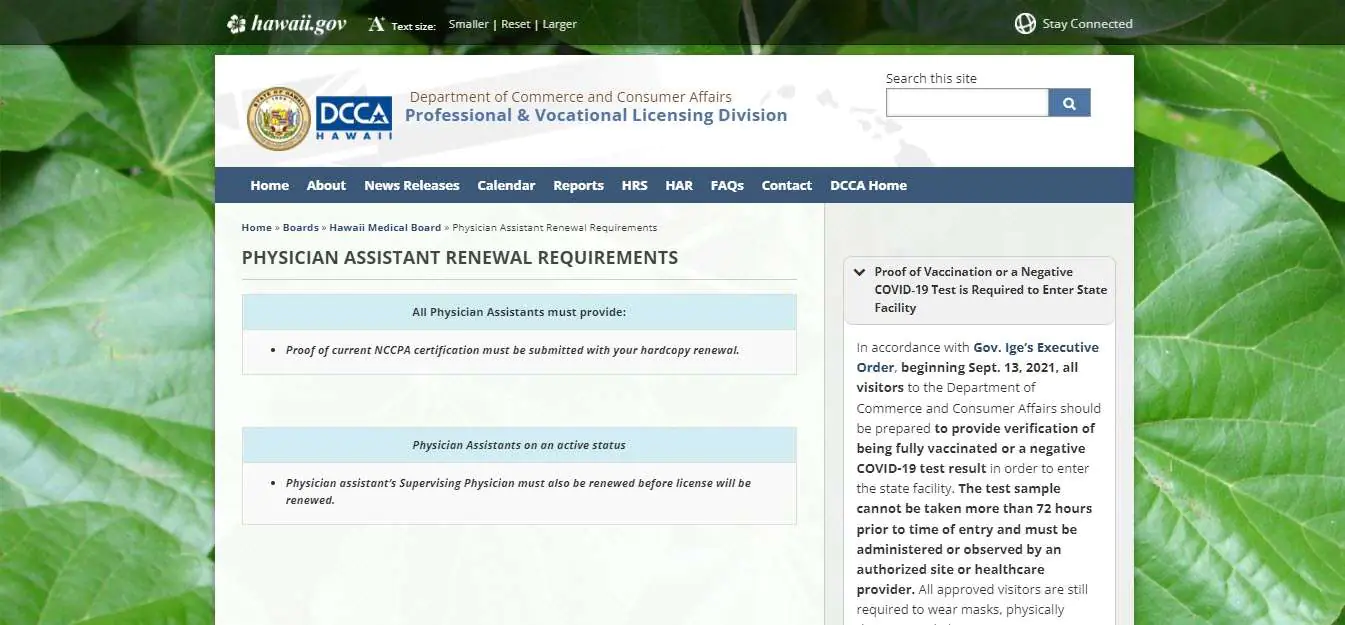Viewport: 1345px width, 625px height.
Task: Click the magnifier search button
Action: (x=1069, y=103)
